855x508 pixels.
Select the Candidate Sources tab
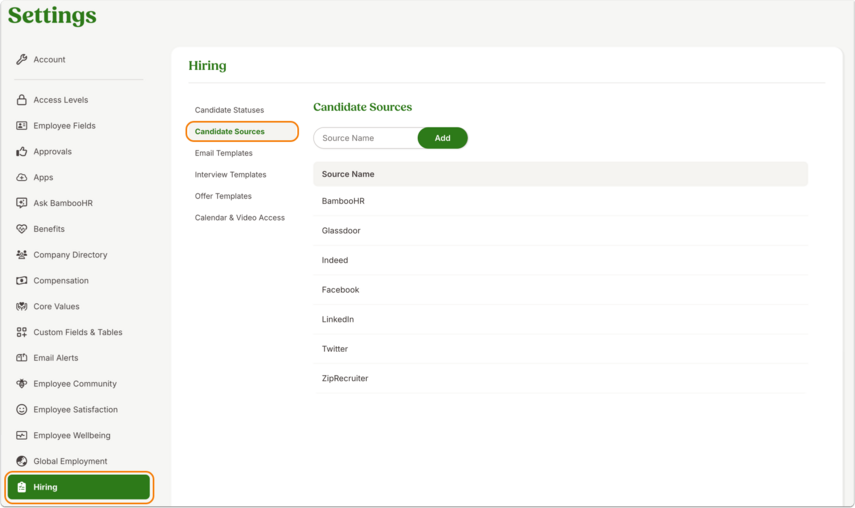click(x=242, y=131)
